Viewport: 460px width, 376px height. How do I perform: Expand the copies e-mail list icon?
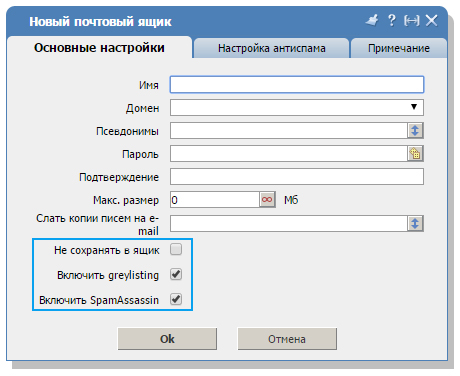point(415,223)
